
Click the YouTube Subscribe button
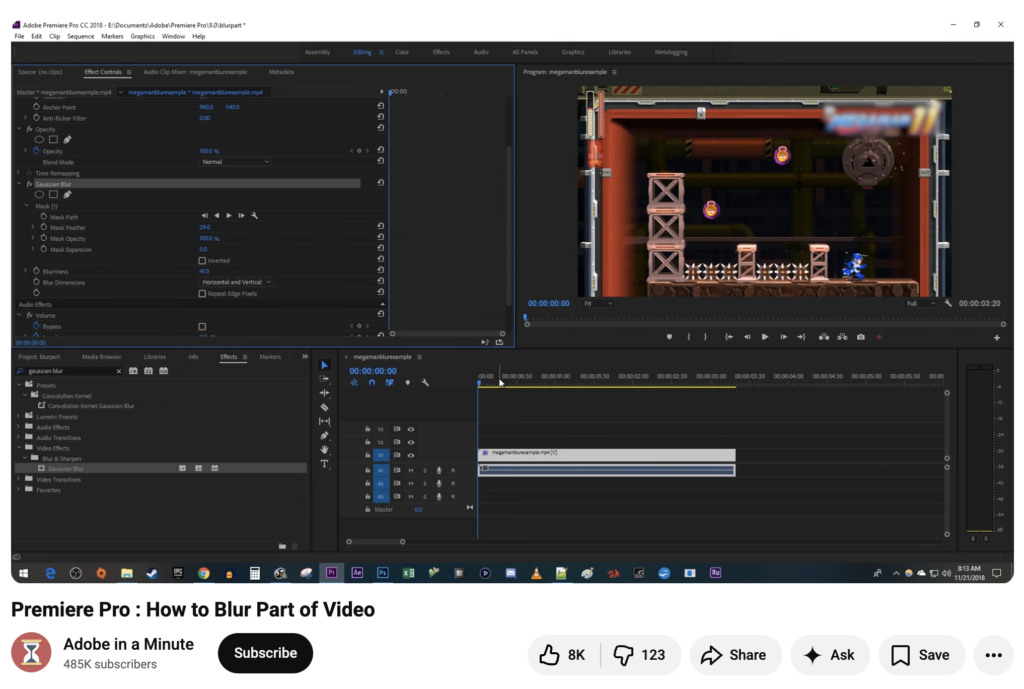[x=265, y=653]
